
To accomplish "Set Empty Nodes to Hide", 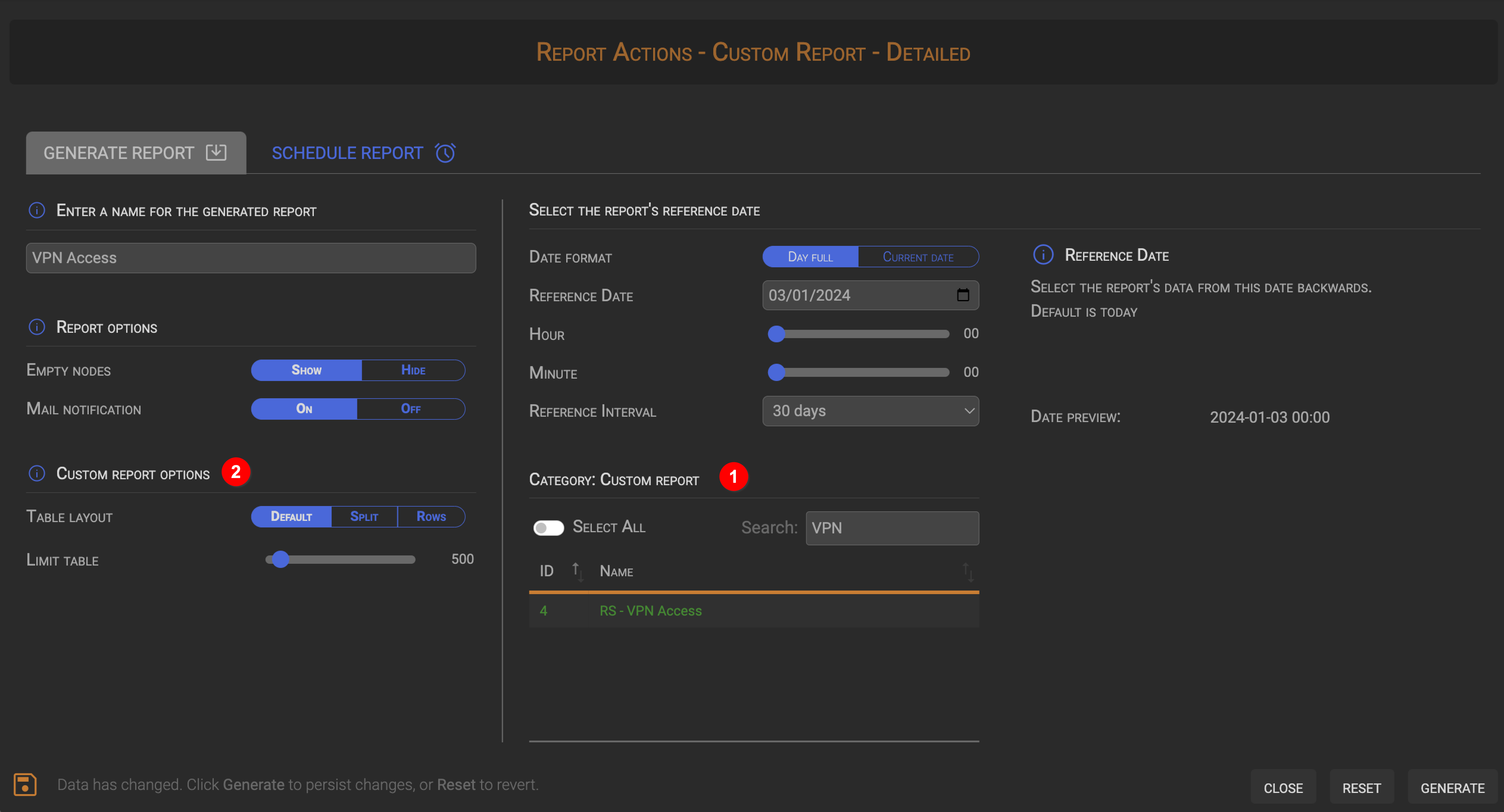I will [x=414, y=370].
